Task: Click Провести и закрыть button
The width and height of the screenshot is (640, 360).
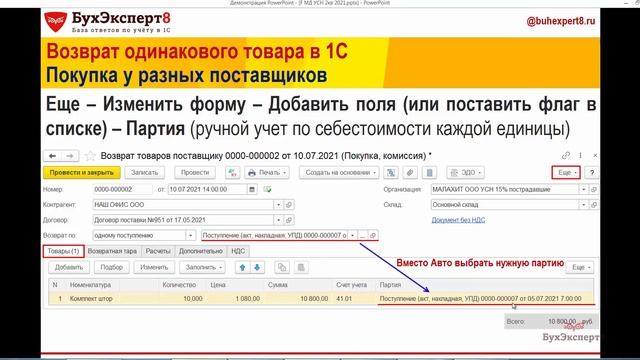Action: coord(82,173)
